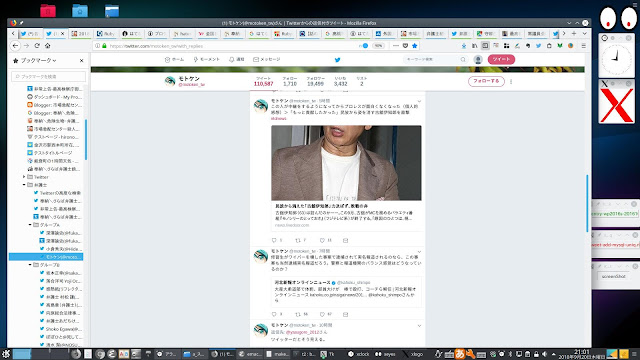Open the モーメント navigation item

click(207, 60)
